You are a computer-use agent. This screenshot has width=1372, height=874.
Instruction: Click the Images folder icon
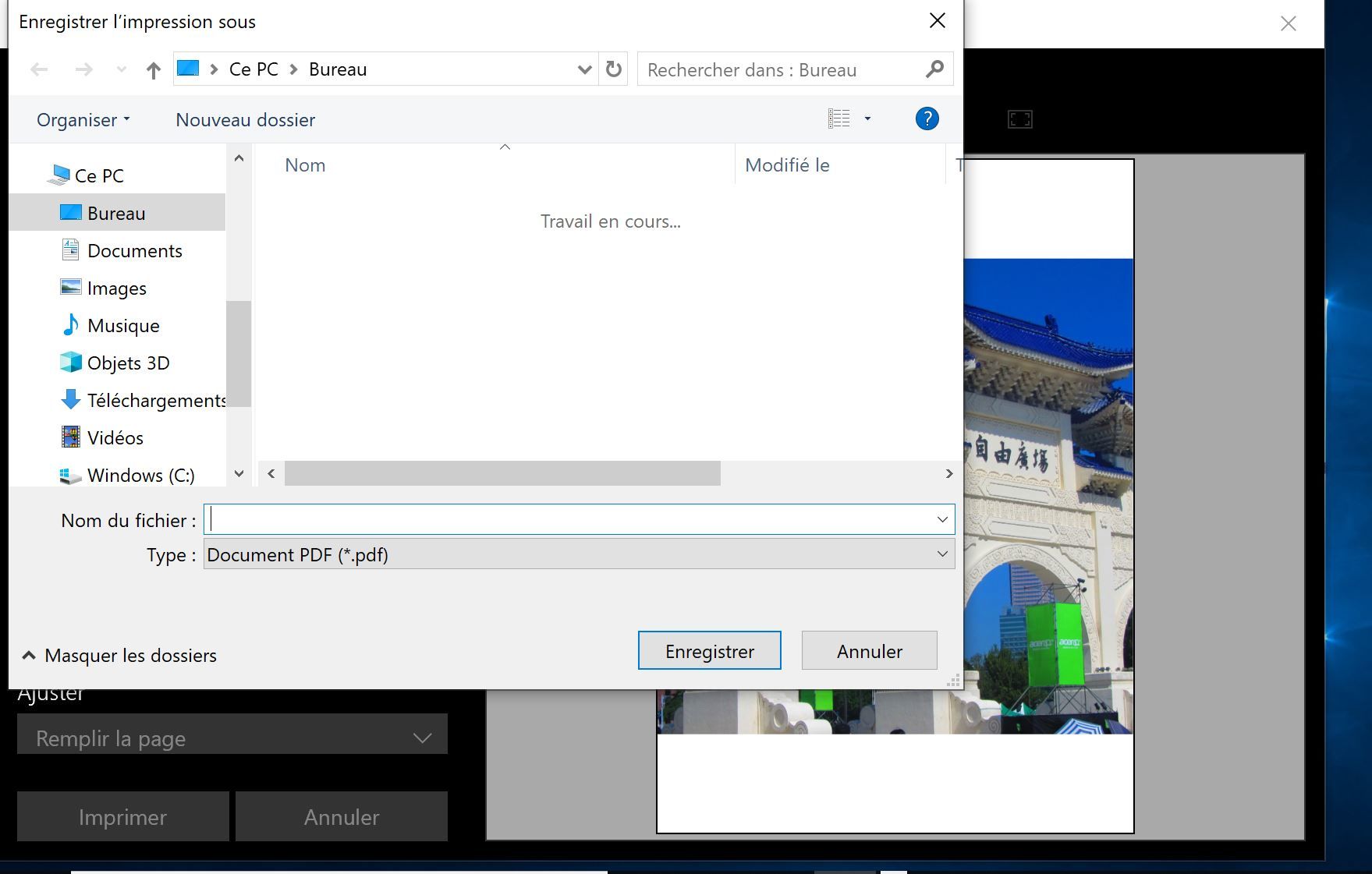[x=71, y=287]
